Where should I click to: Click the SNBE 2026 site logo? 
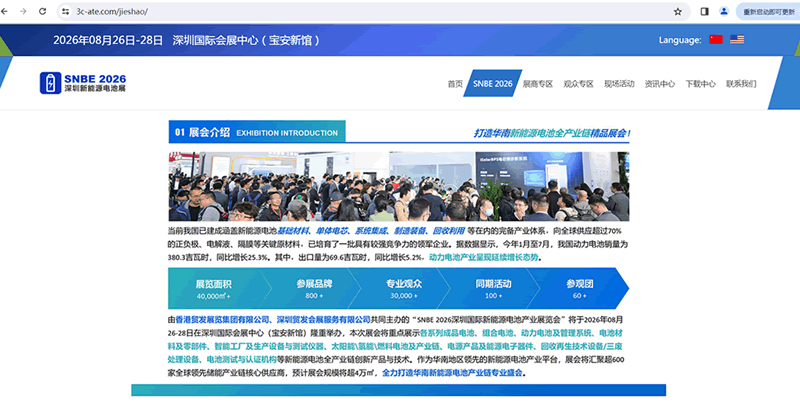pyautogui.click(x=84, y=83)
